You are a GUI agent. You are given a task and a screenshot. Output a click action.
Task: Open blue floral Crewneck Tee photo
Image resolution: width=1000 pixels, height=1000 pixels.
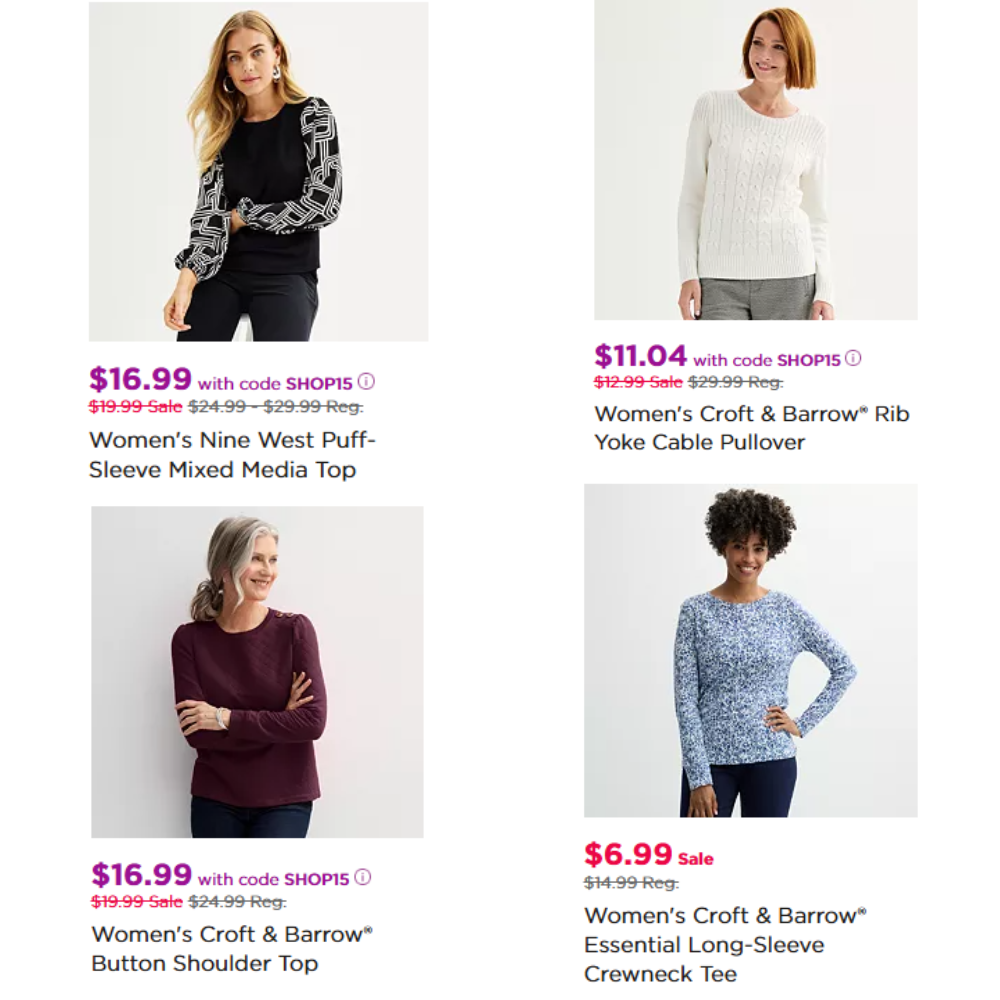pos(751,651)
